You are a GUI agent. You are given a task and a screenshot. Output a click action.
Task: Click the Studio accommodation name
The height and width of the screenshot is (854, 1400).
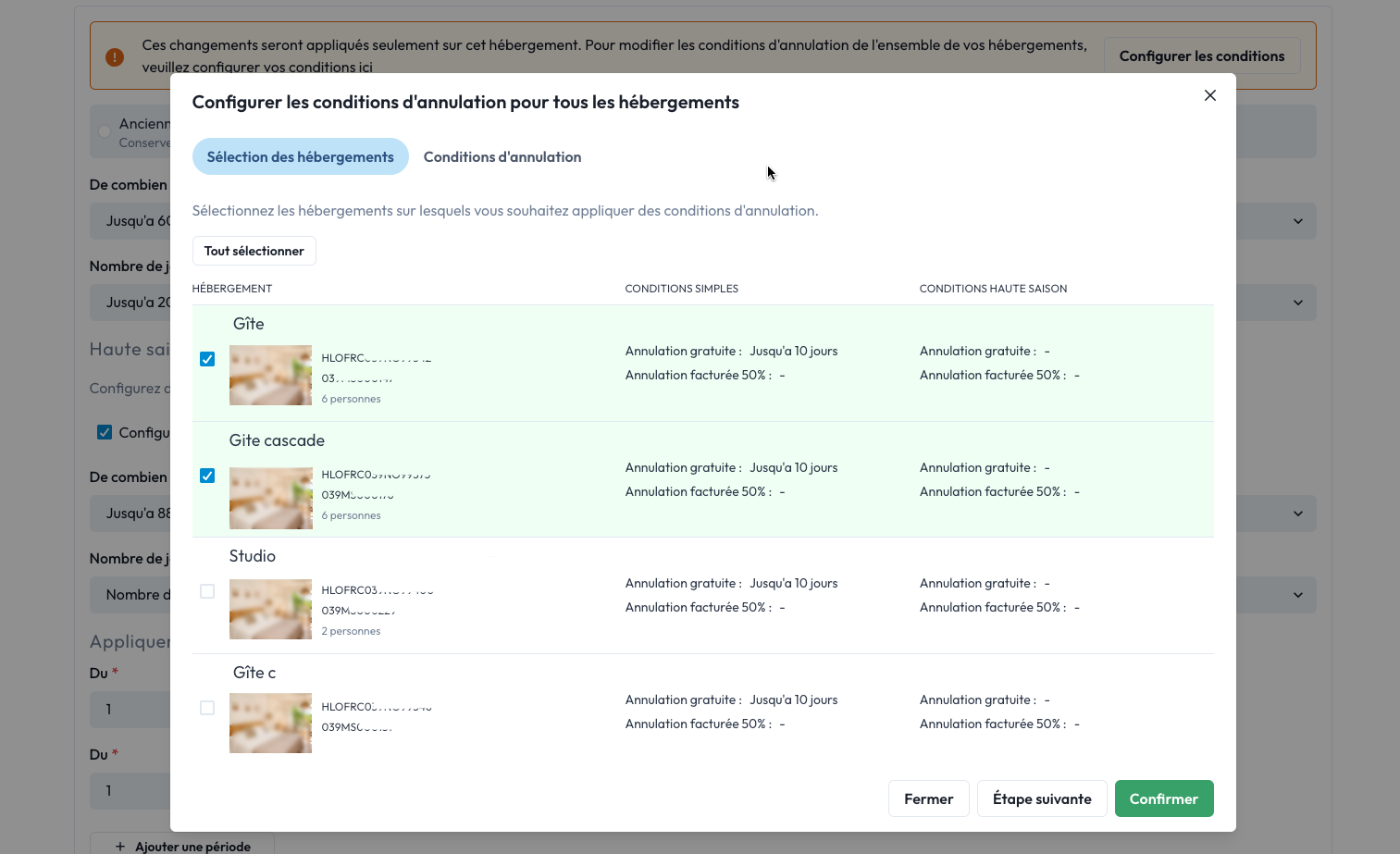point(253,556)
